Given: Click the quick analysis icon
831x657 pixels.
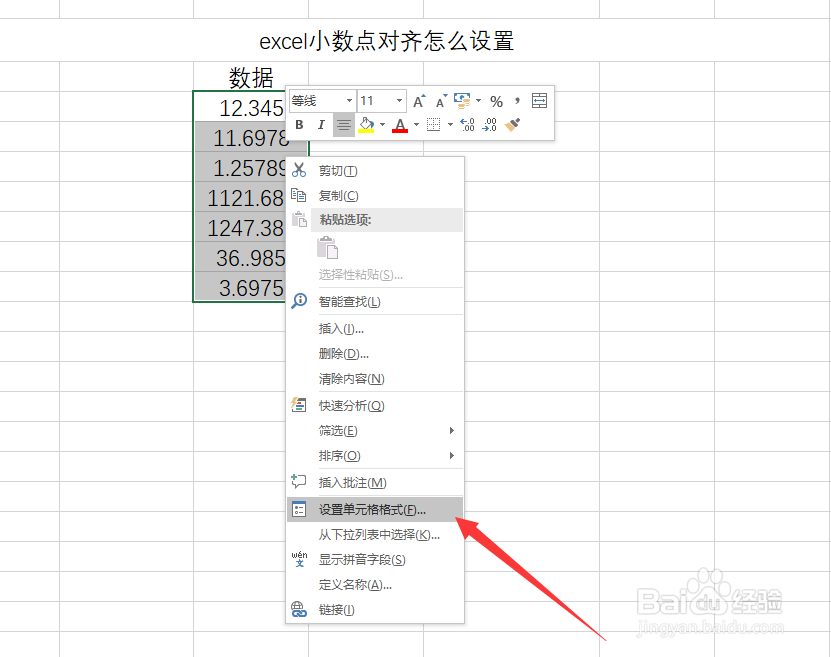Looking at the screenshot, I should pyautogui.click(x=299, y=405).
